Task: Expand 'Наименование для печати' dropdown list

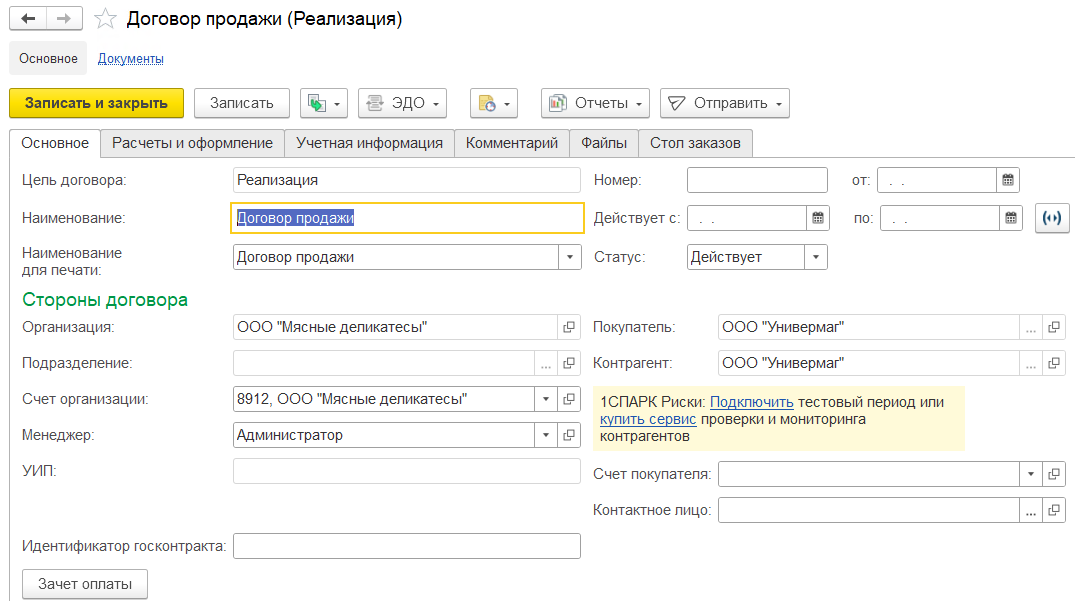Action: tap(569, 257)
